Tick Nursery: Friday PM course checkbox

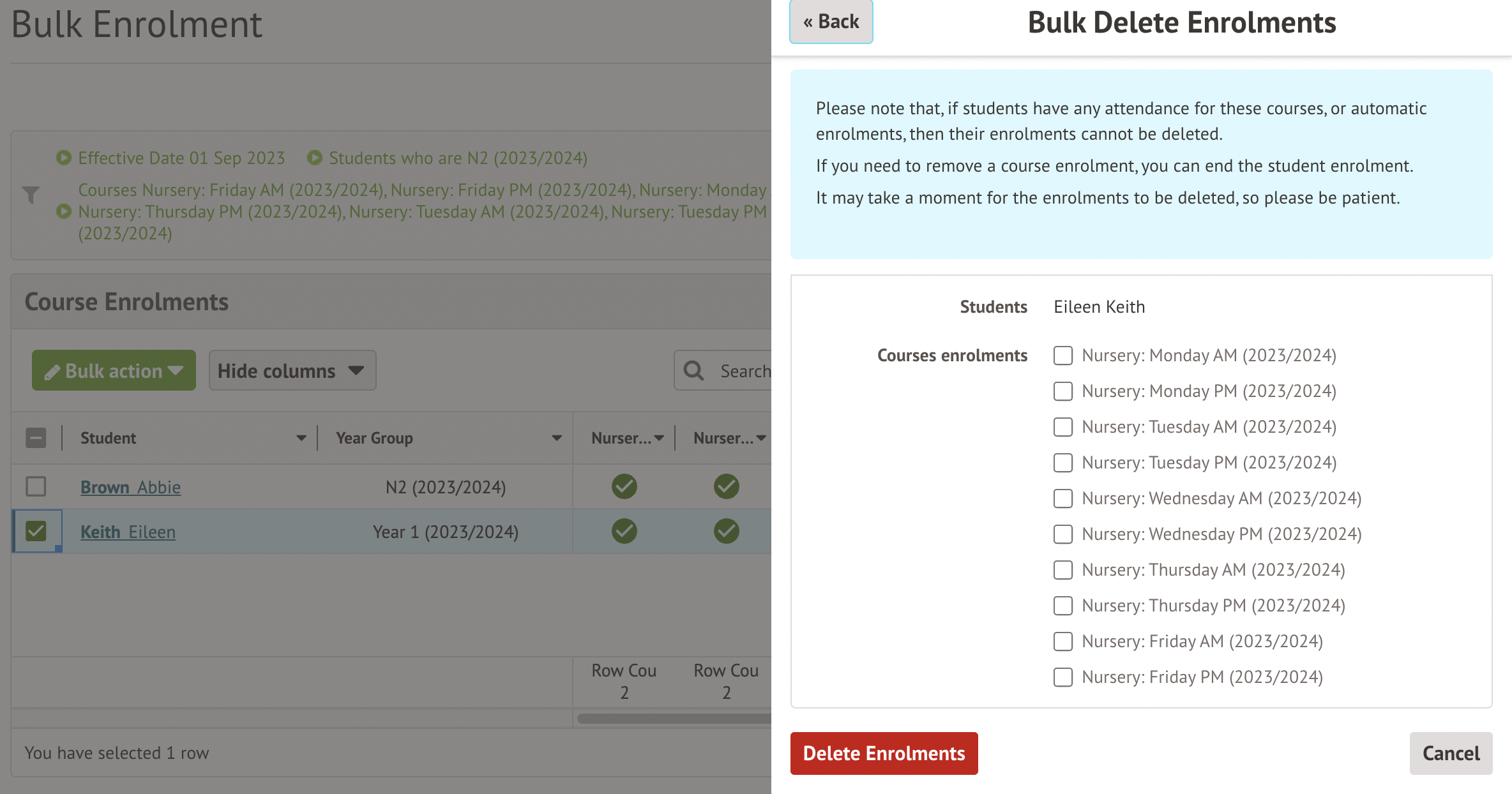tap(1062, 677)
